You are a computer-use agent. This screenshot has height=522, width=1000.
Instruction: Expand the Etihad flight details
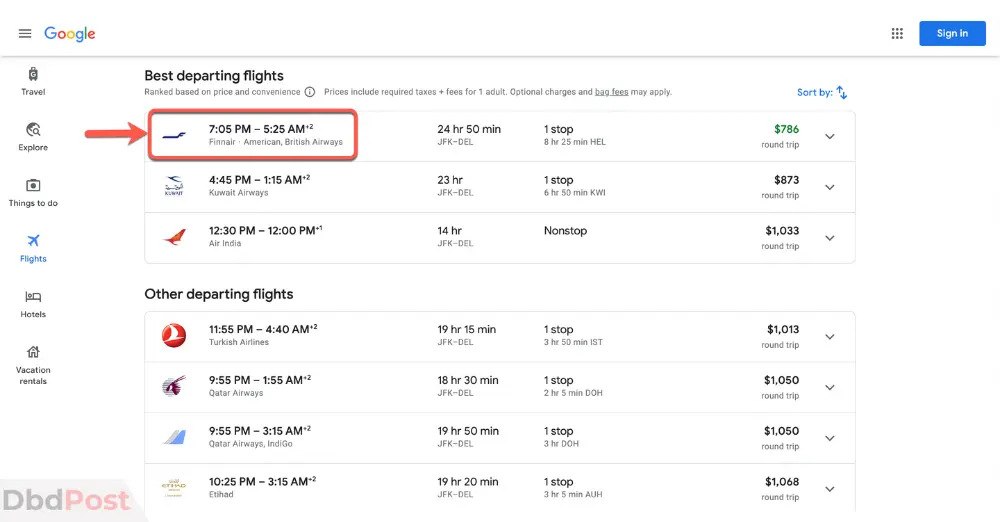pos(830,489)
